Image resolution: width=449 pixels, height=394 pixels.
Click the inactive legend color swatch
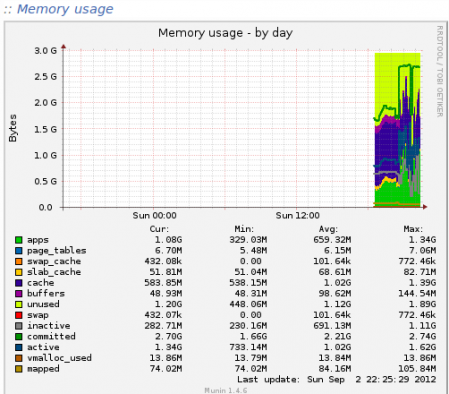coord(19,326)
